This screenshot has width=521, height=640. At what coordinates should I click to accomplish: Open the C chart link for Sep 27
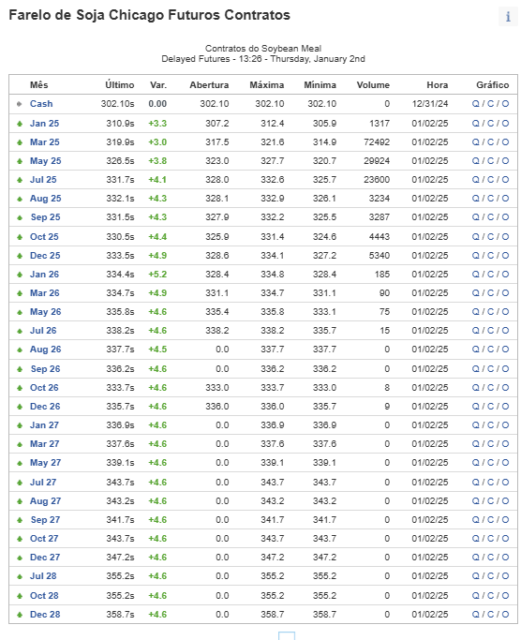coord(490,520)
